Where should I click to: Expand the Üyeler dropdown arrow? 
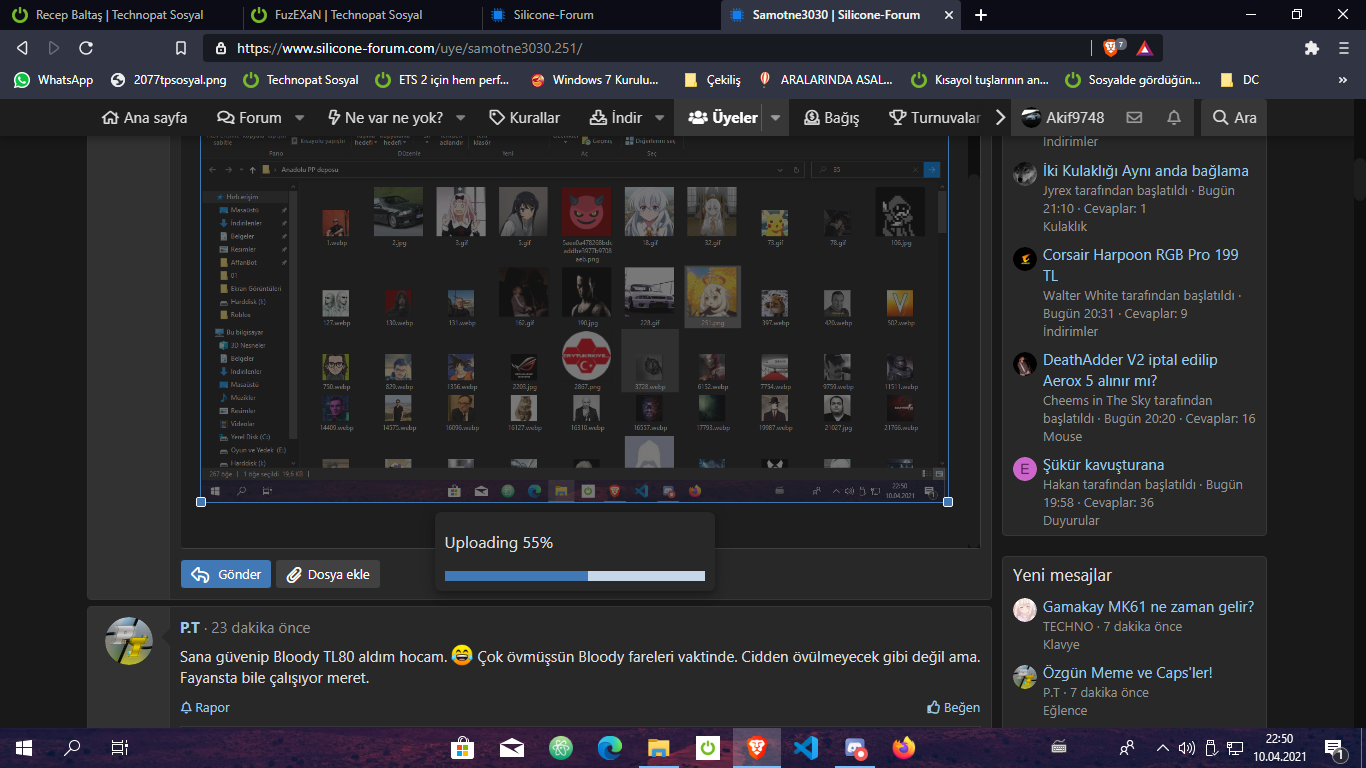(x=775, y=118)
